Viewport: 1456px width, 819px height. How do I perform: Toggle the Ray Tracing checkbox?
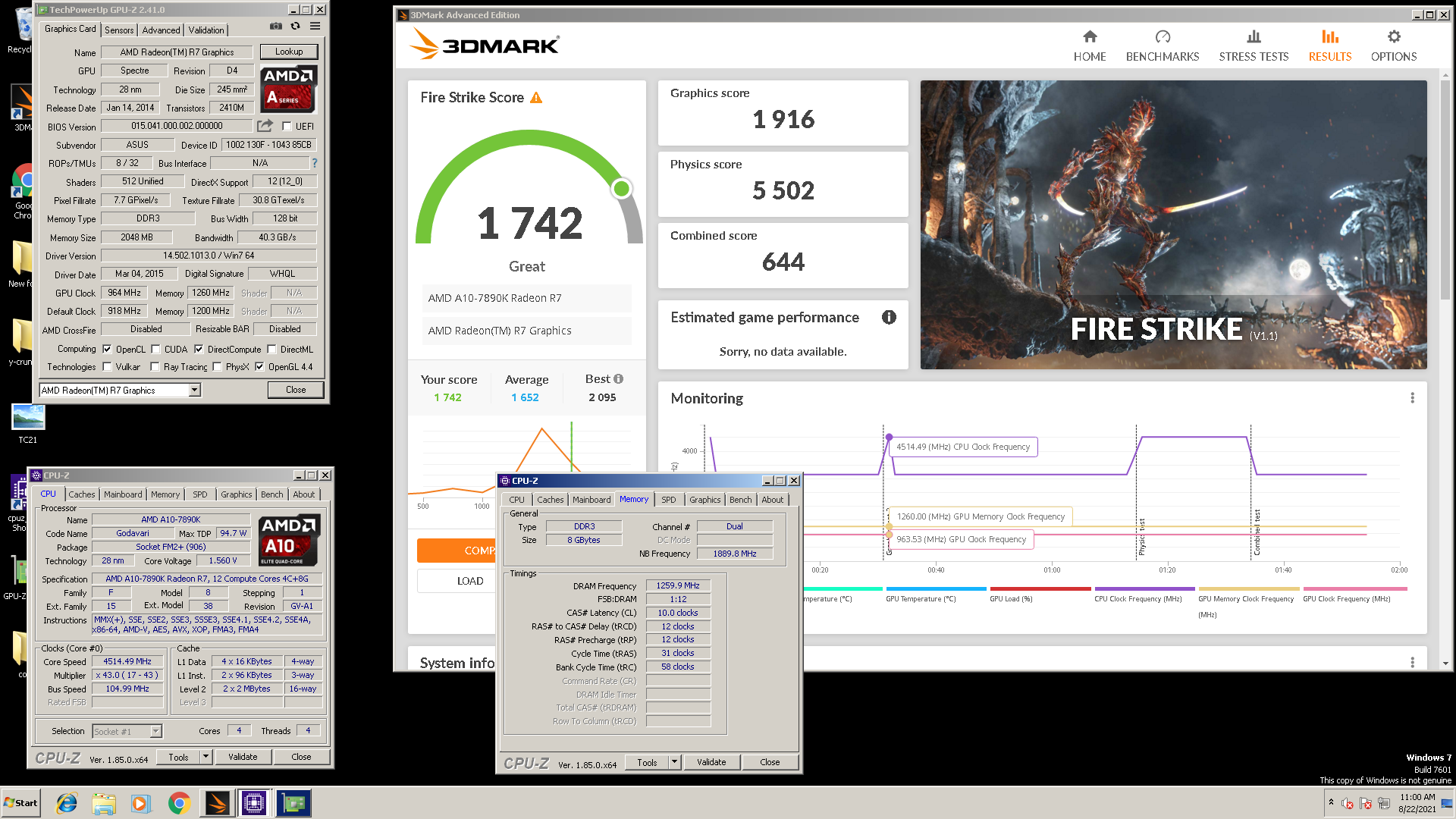tap(155, 367)
